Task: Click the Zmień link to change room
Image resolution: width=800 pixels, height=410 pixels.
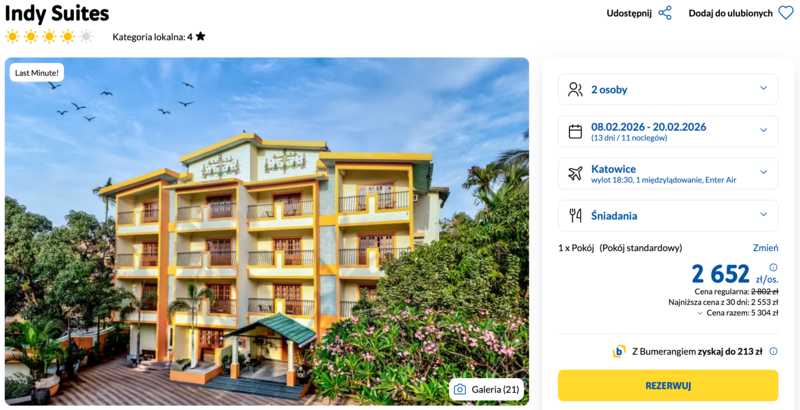Action: [x=765, y=248]
